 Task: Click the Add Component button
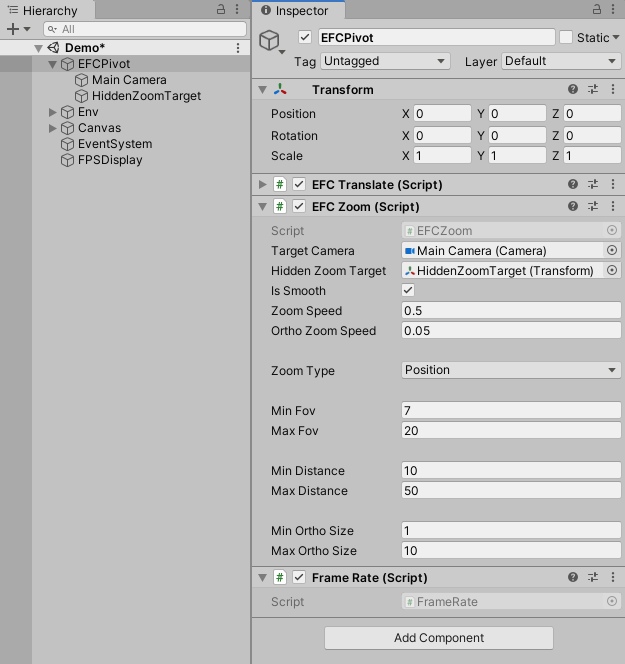439,638
